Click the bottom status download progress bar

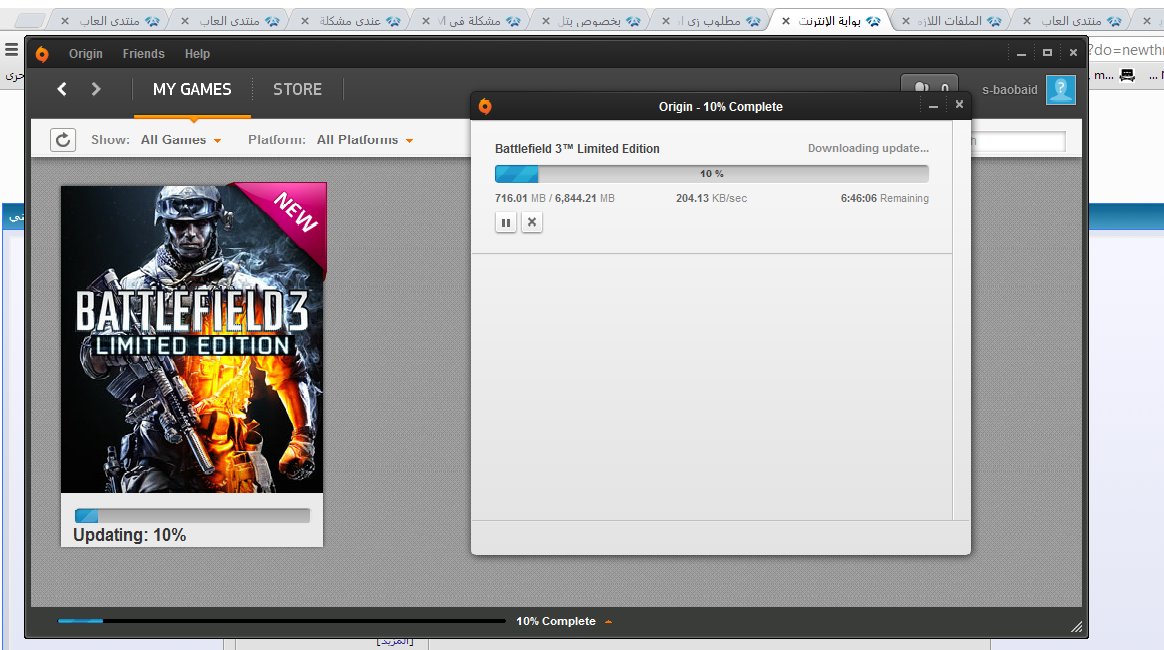click(281, 621)
